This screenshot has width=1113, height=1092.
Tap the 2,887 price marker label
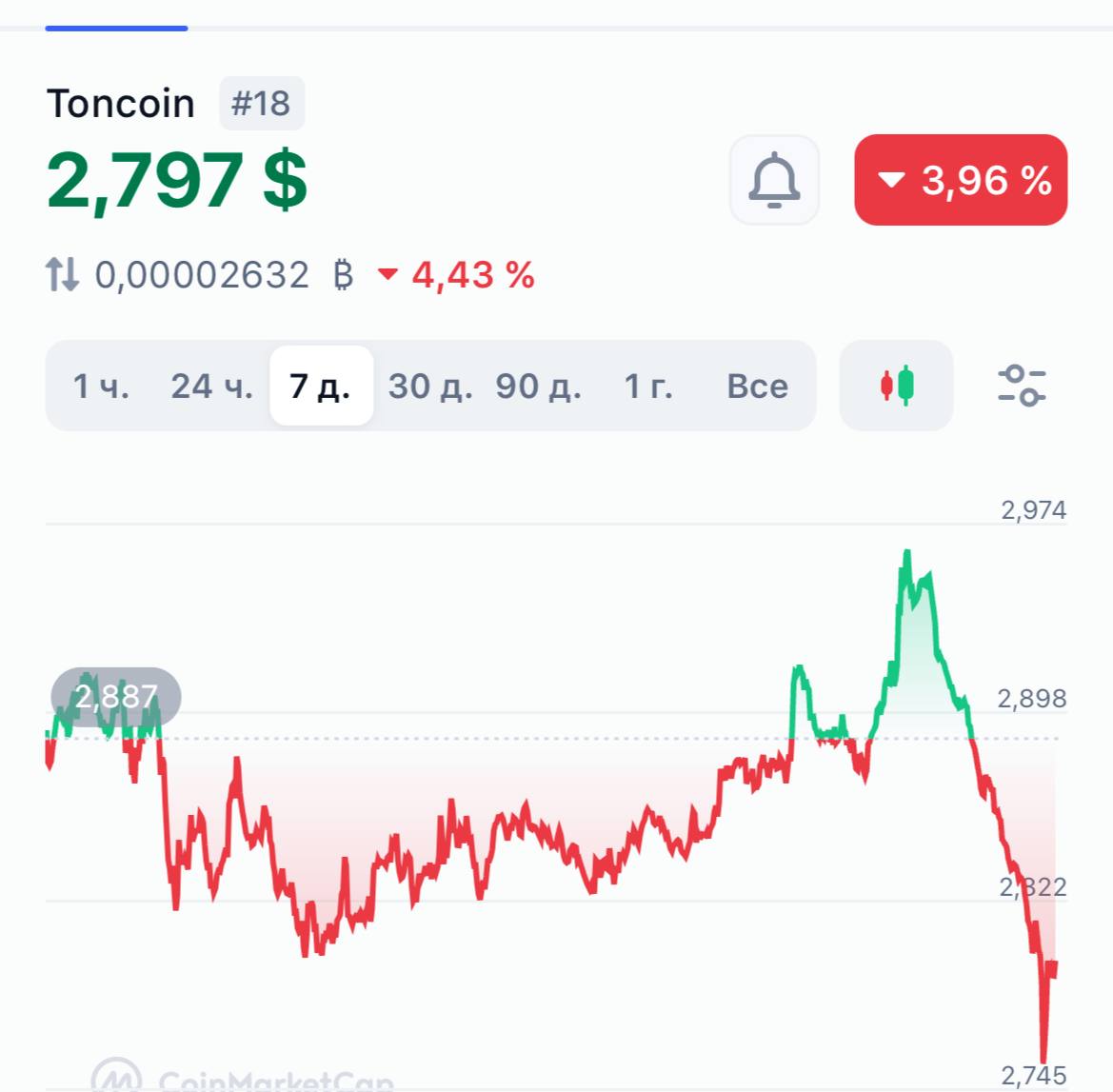(116, 697)
